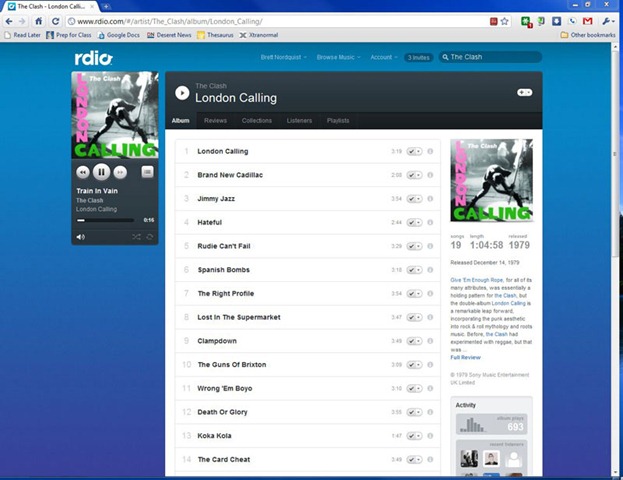This screenshot has height=480, width=623.
Task: Switch to the Reviews tab
Action: click(215, 121)
